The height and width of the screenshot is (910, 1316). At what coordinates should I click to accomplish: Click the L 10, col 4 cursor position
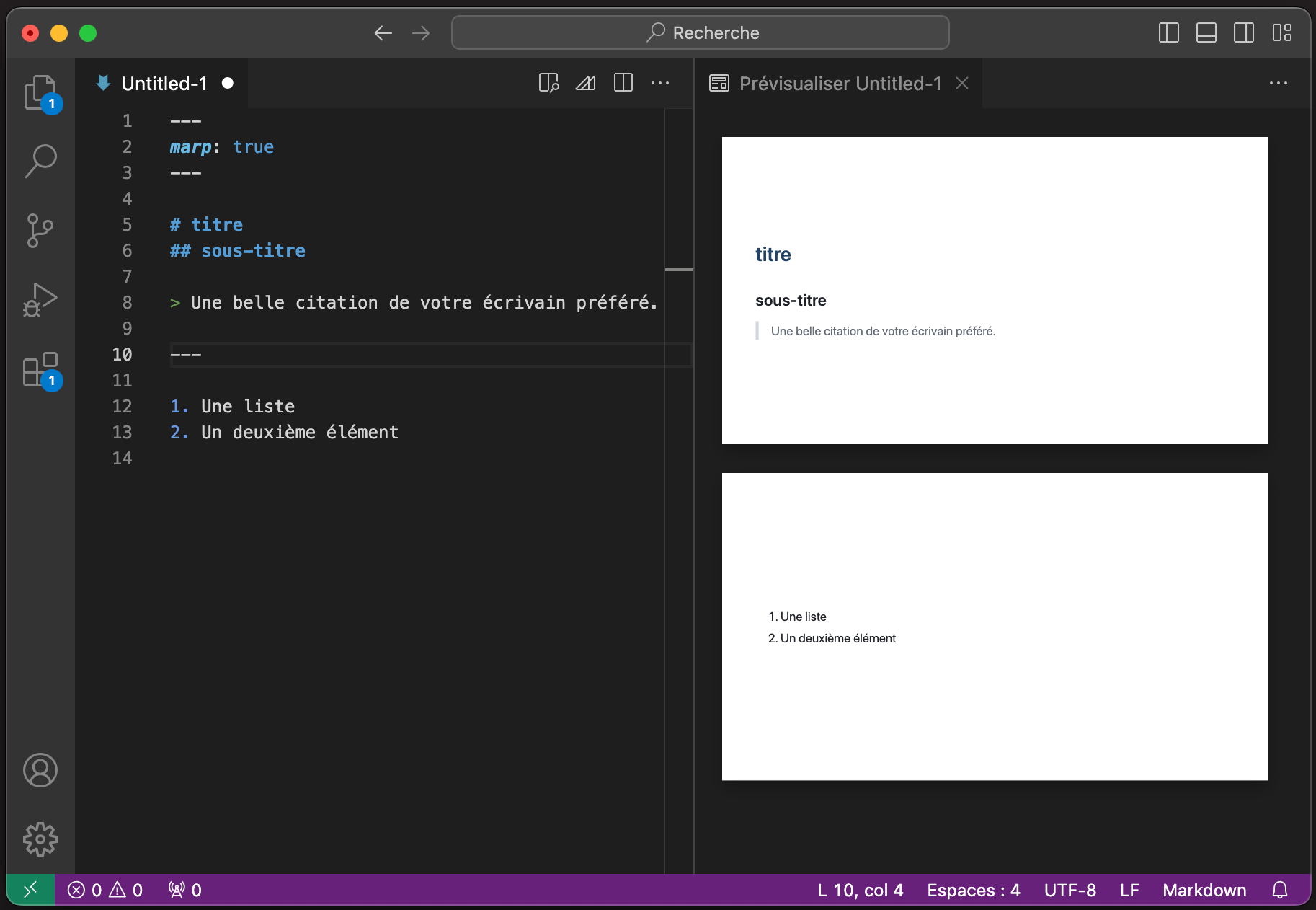860,890
